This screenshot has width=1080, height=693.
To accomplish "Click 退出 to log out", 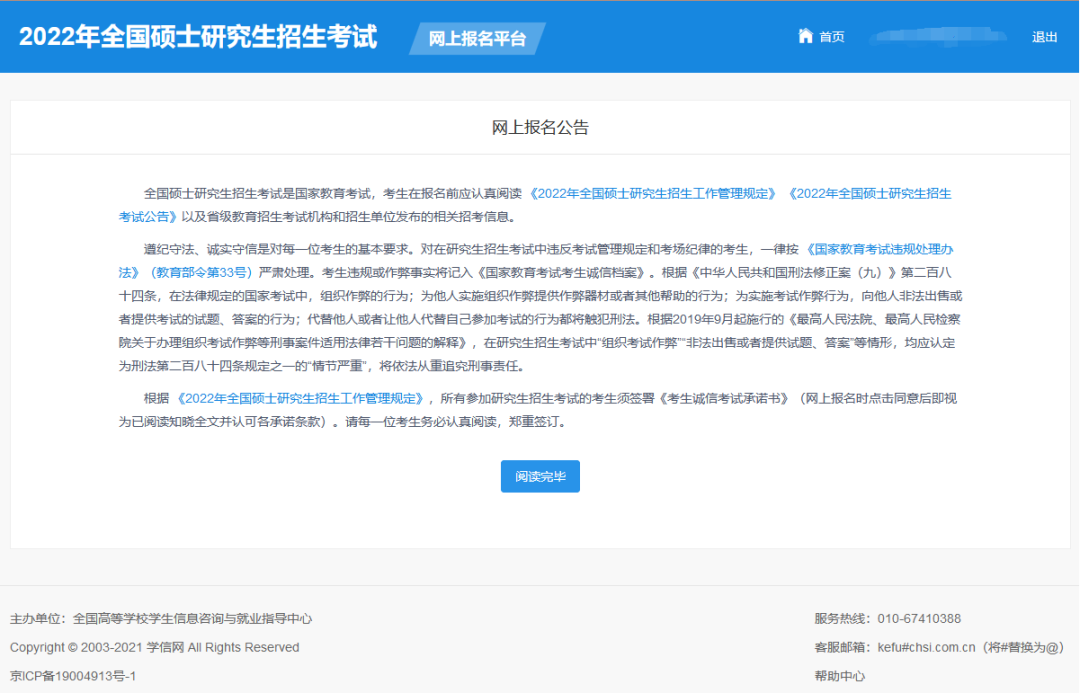I will pos(1044,36).
